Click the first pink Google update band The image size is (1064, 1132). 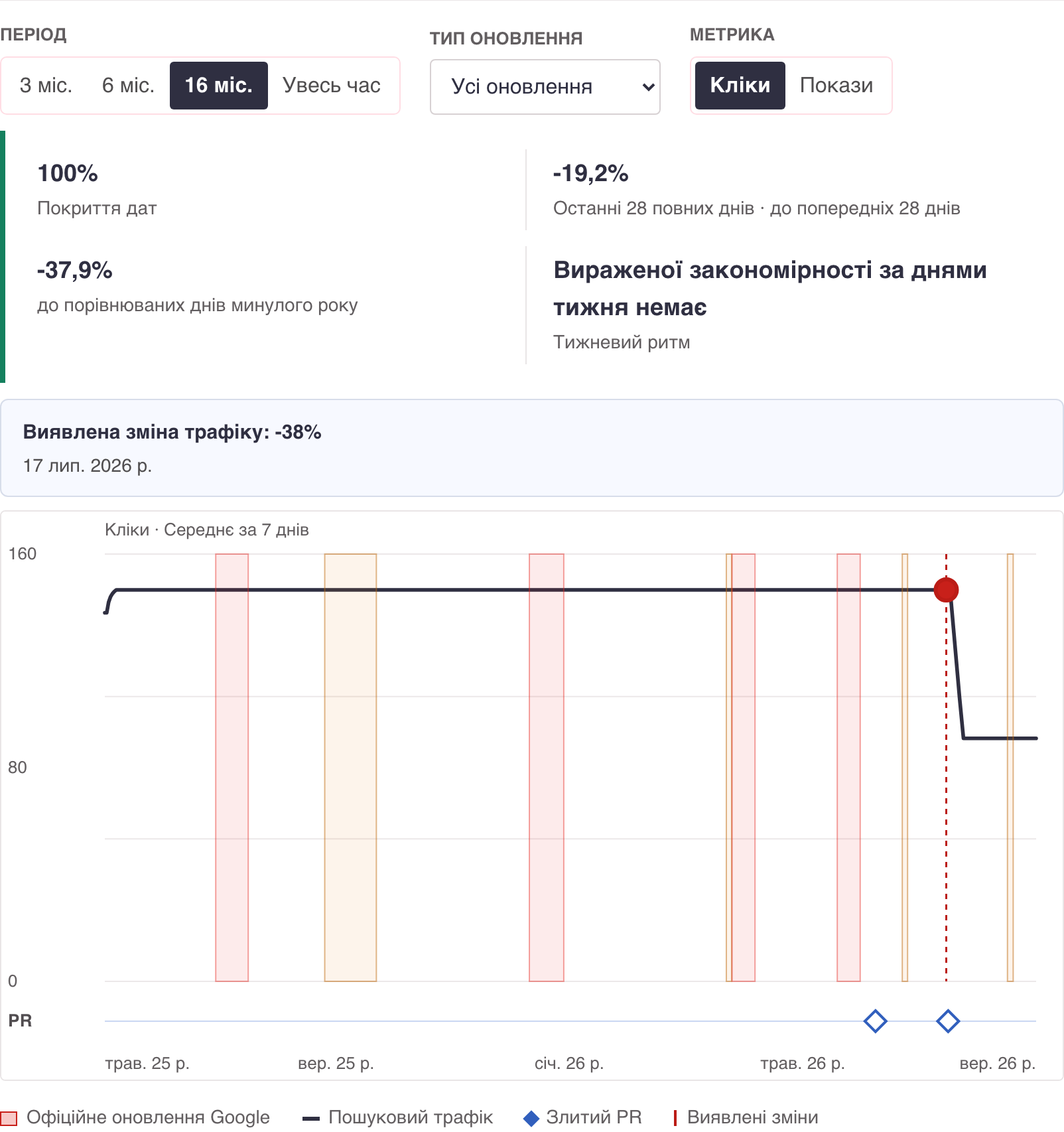tap(232, 768)
